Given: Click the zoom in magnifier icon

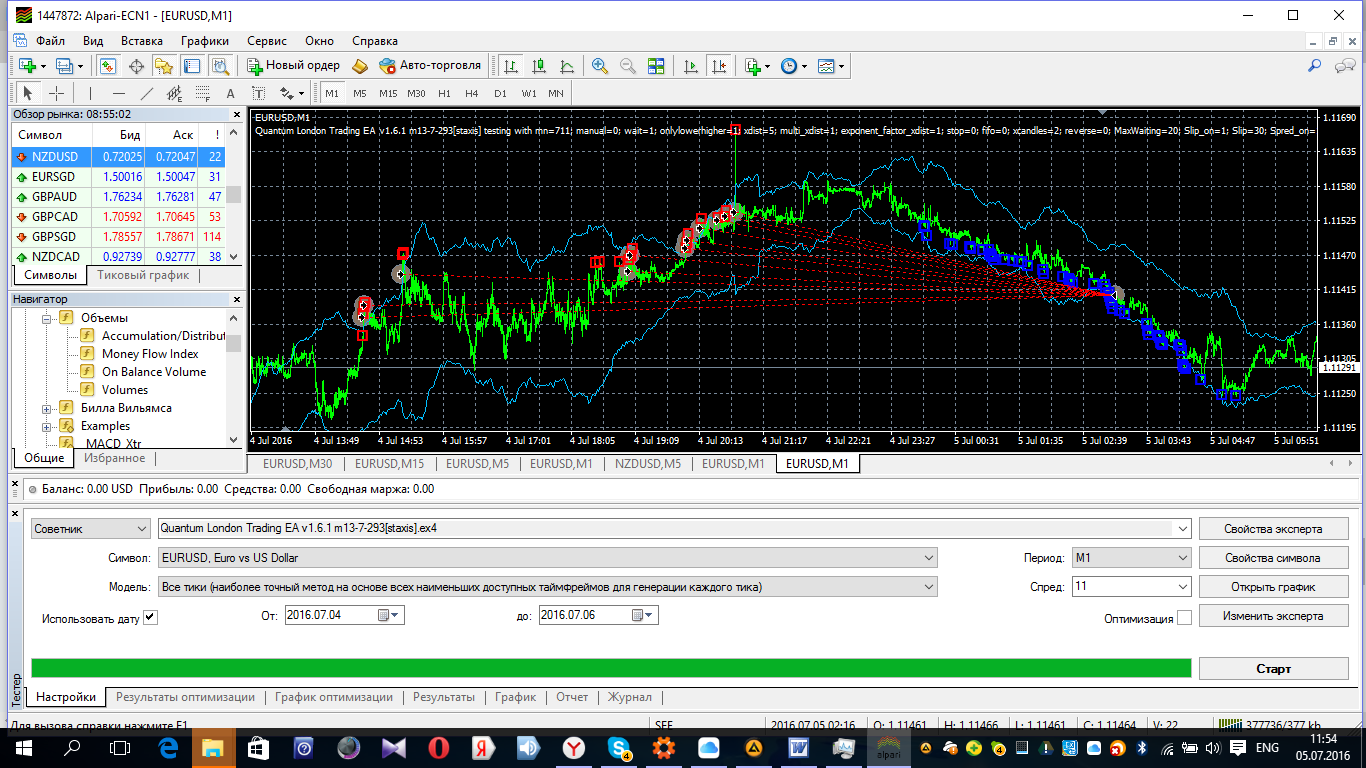Looking at the screenshot, I should coord(599,66).
